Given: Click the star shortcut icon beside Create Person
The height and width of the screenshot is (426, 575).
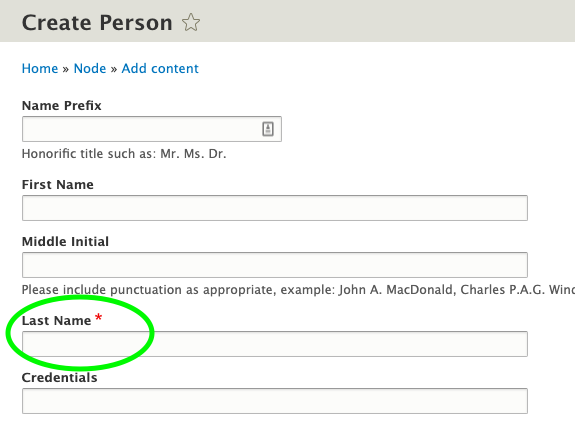Looking at the screenshot, I should click(191, 22).
